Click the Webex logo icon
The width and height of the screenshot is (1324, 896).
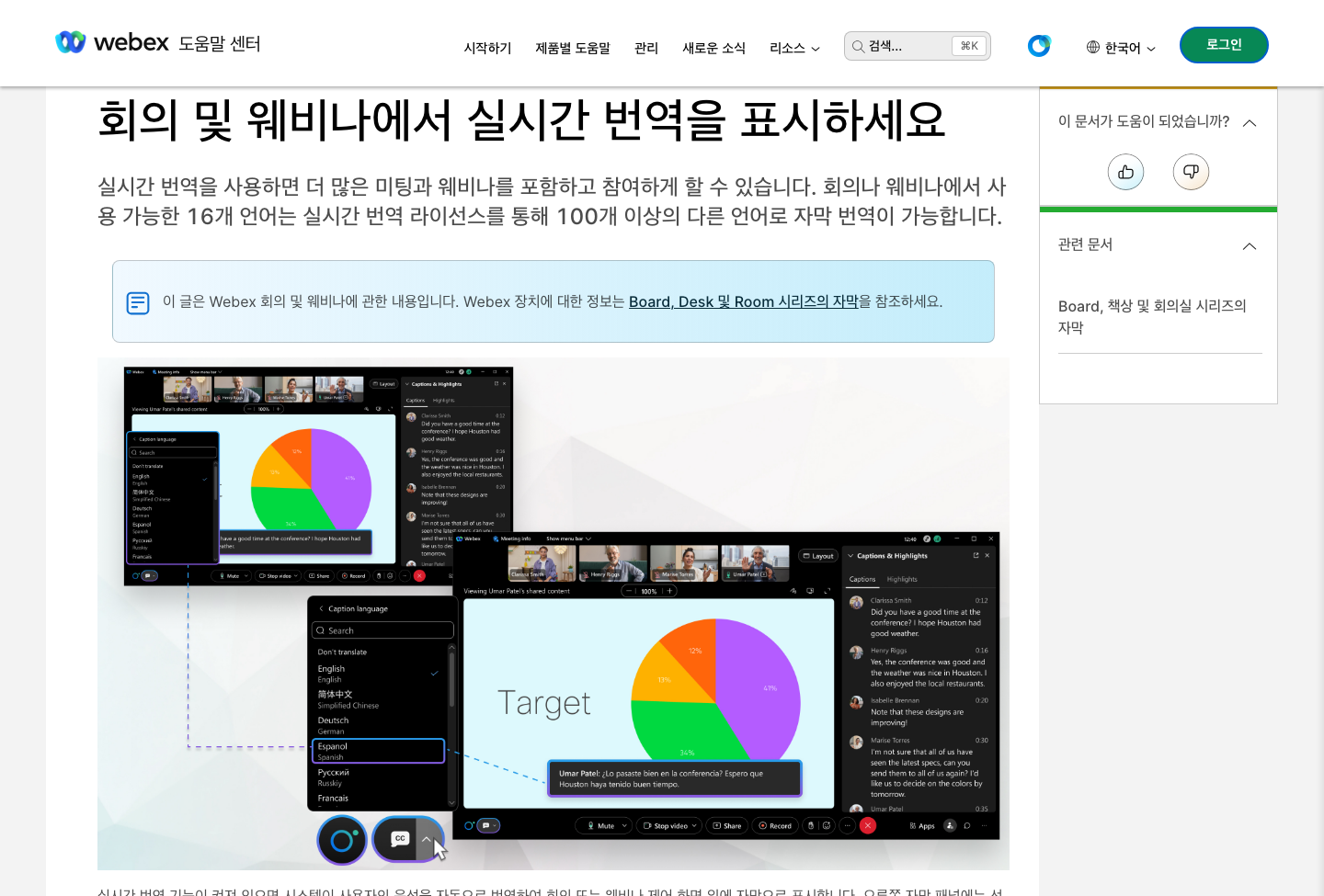pos(71,42)
